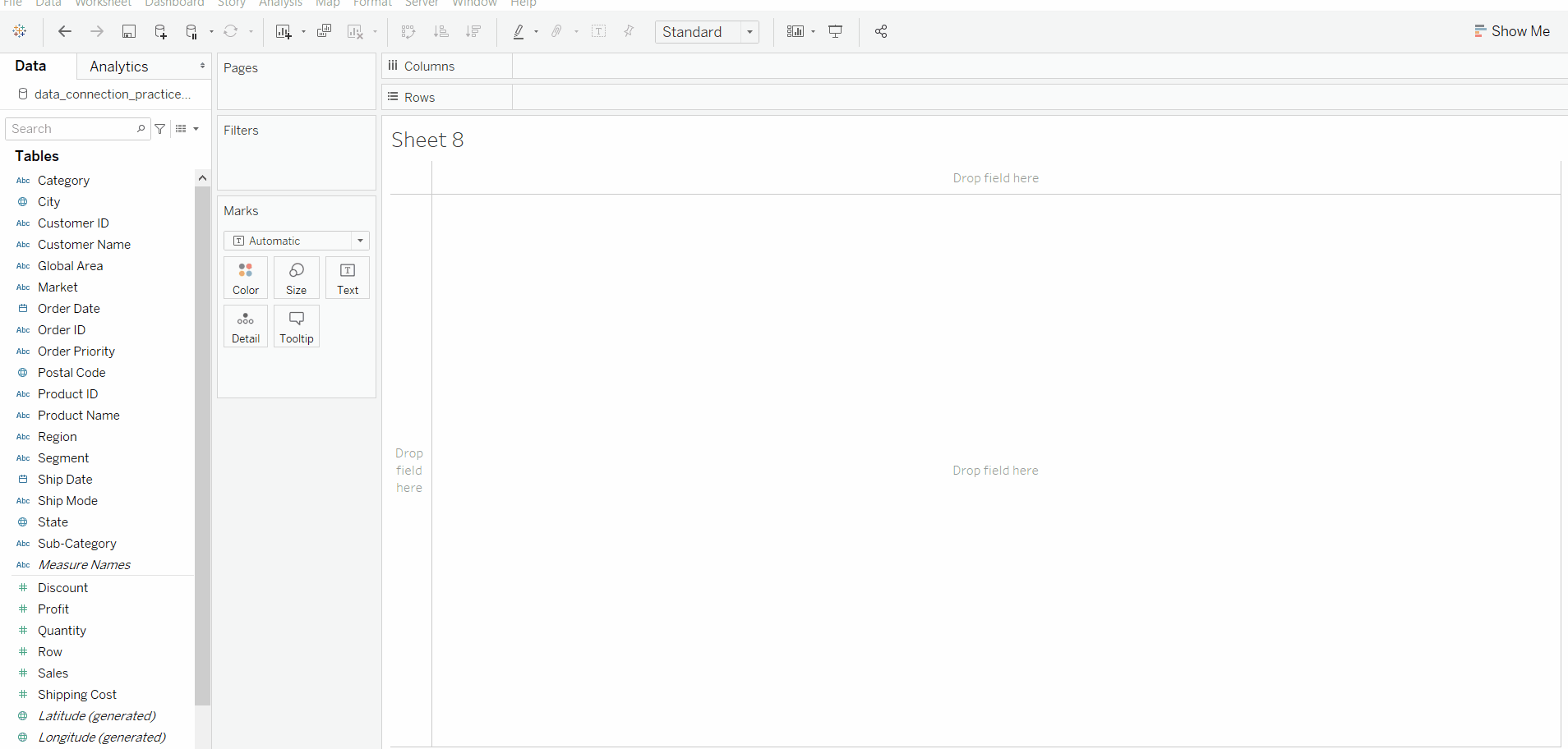Click the Color marks button
The height and width of the screenshot is (749, 1568).
tap(246, 278)
